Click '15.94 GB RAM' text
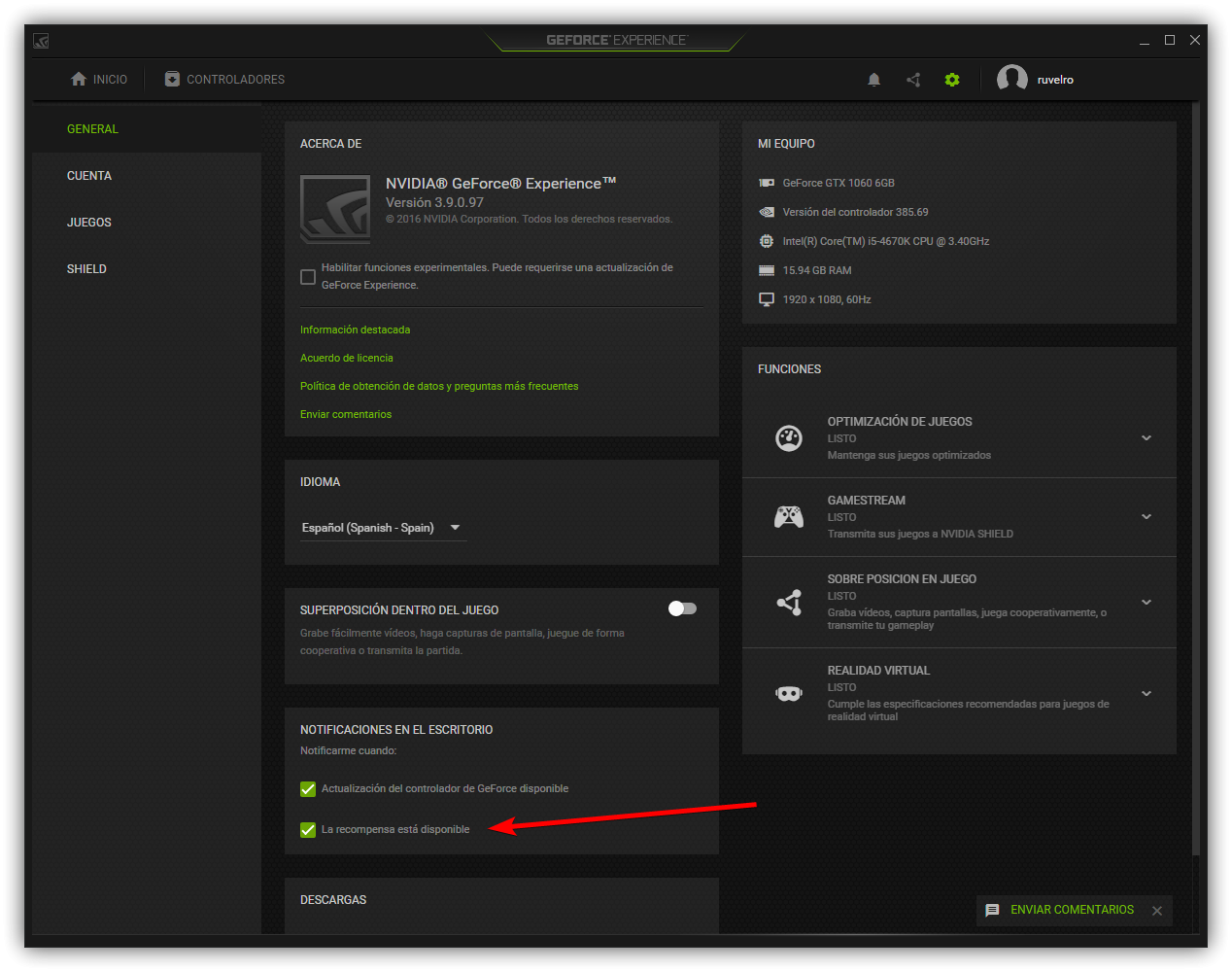Image resolution: width=1232 pixels, height=972 pixels. click(x=817, y=270)
